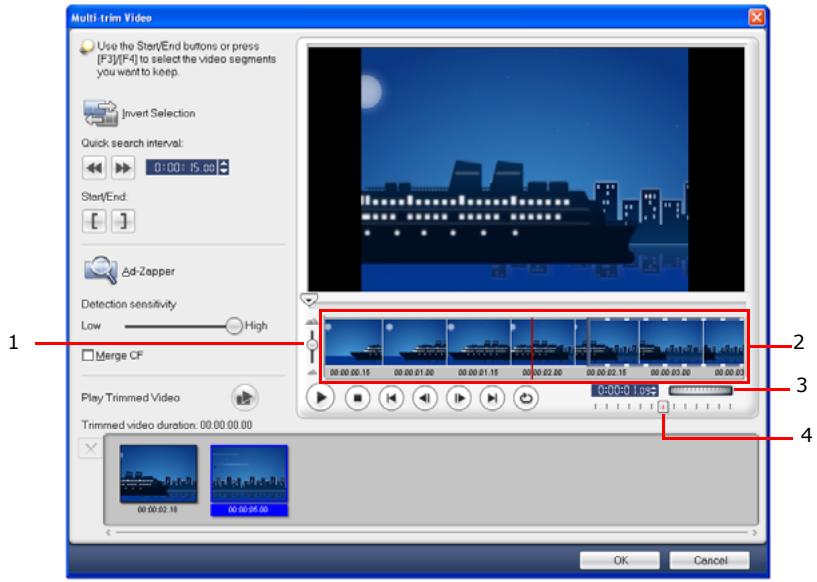Jump to the start of video
Viewport: 817px width, 582px height.
click(x=391, y=398)
